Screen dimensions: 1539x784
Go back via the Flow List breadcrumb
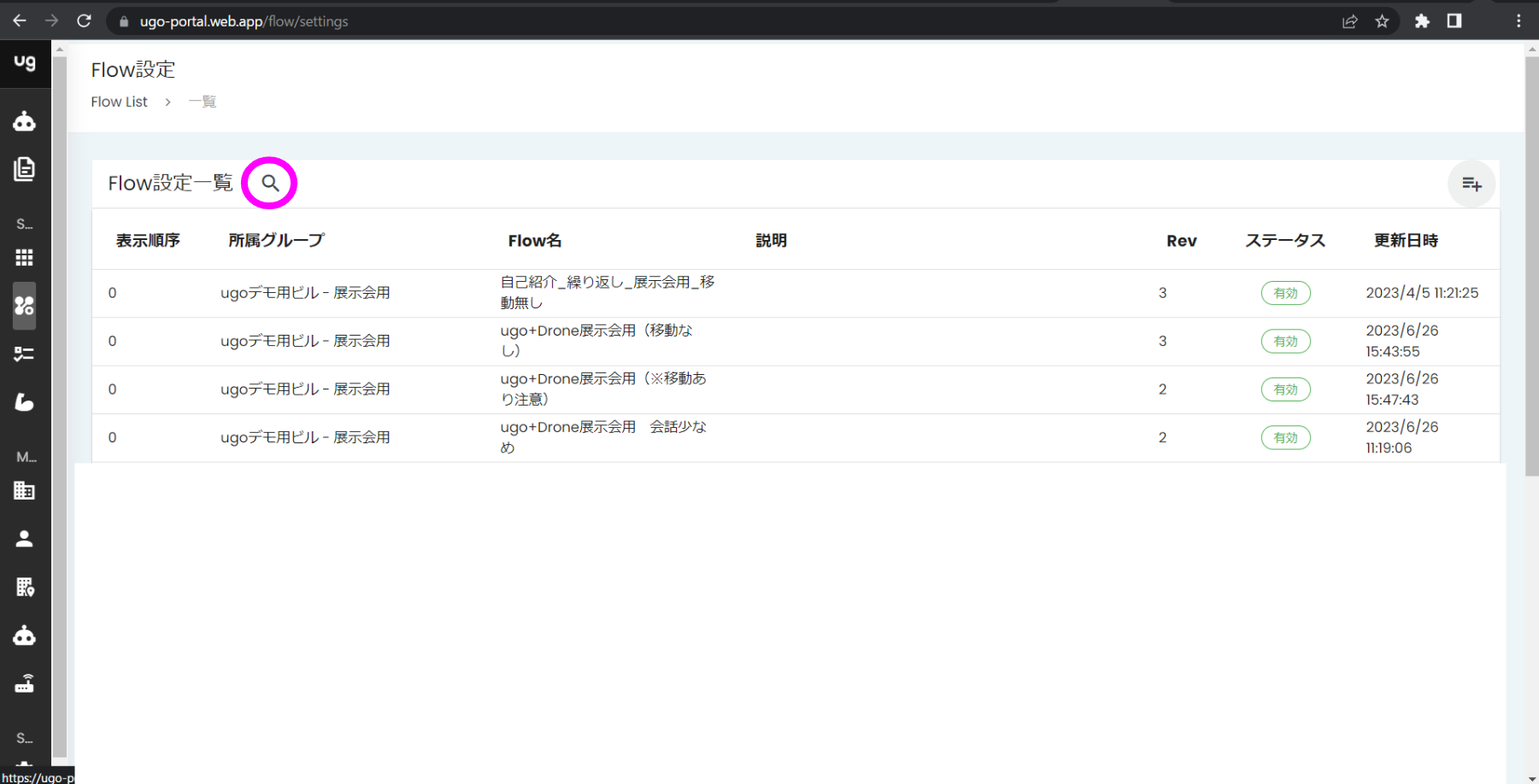click(x=119, y=101)
